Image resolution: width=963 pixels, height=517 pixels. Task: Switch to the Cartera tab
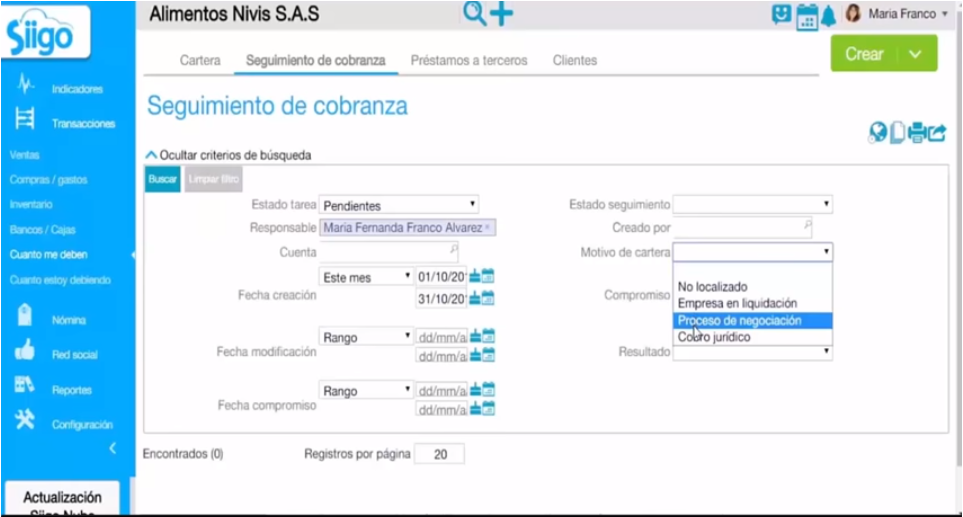coord(200,60)
